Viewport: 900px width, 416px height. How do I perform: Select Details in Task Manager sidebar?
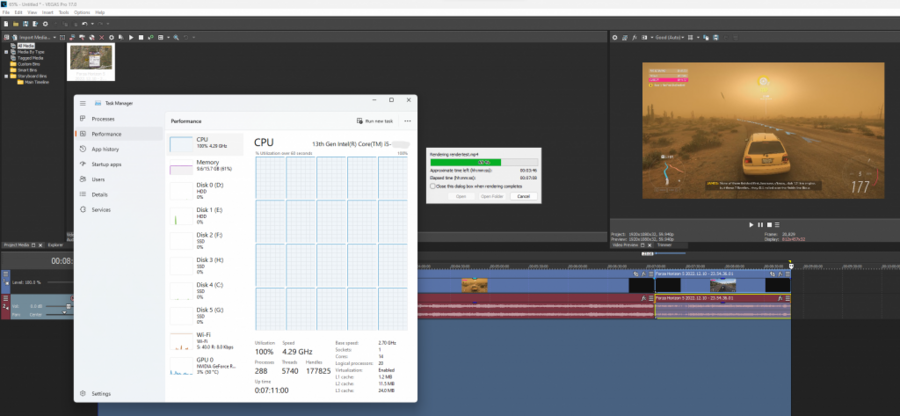[119, 195]
